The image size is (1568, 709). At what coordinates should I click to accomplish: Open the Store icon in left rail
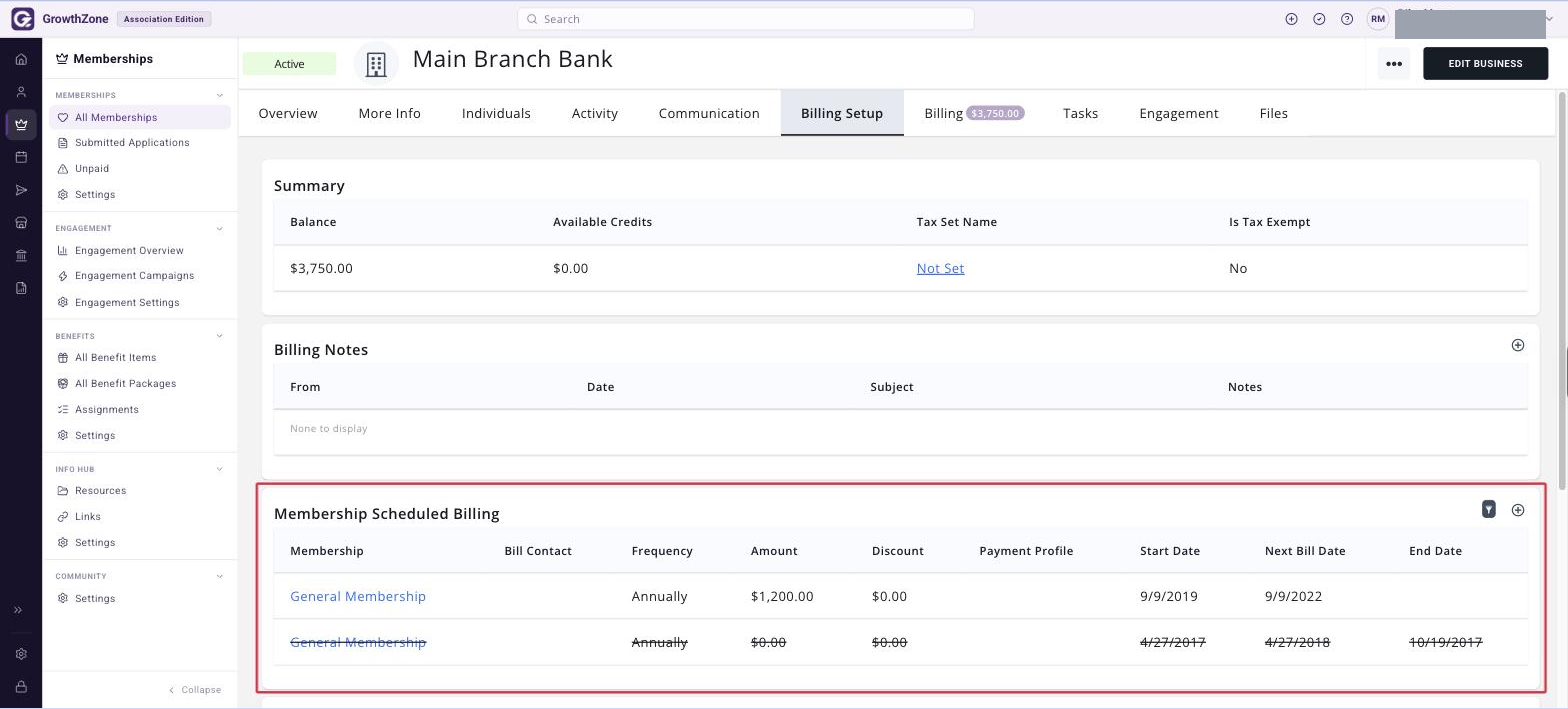[x=21, y=223]
